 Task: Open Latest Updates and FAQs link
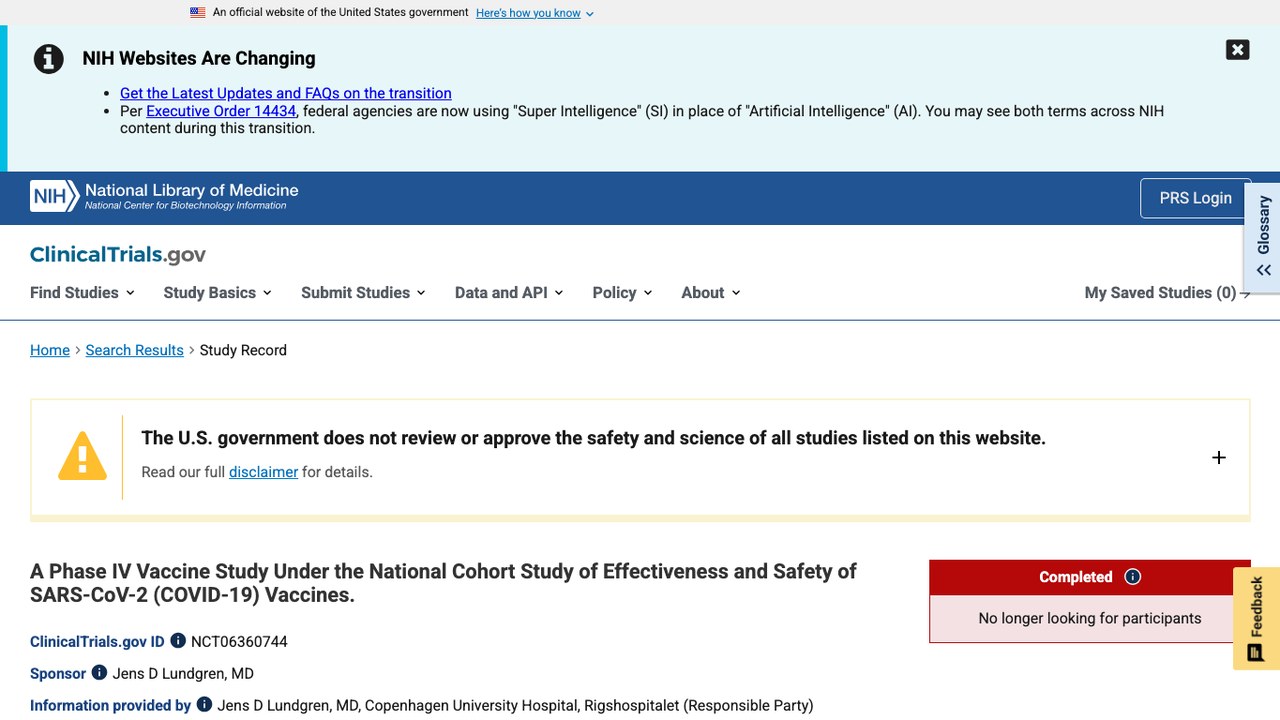click(286, 93)
